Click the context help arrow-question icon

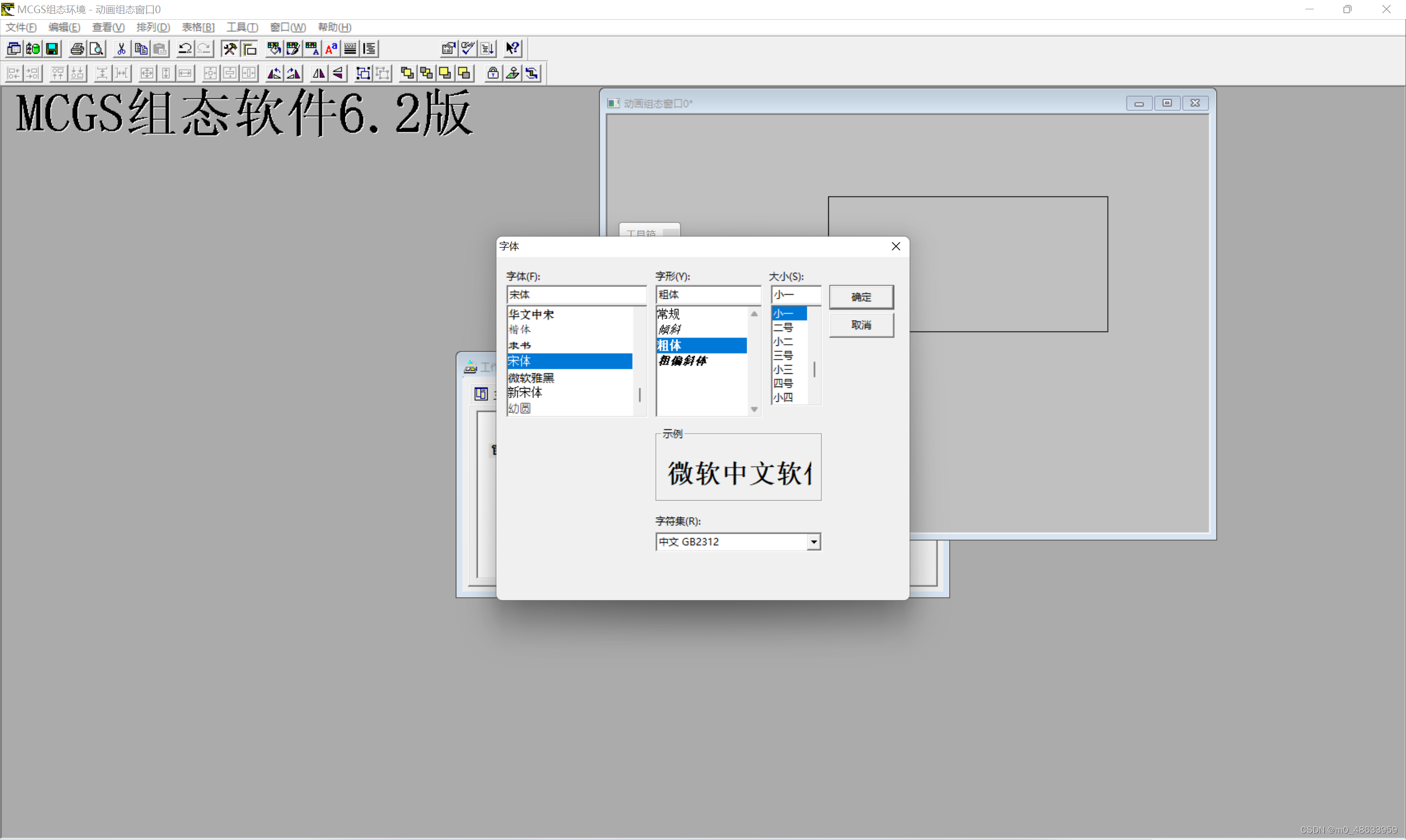coord(512,49)
